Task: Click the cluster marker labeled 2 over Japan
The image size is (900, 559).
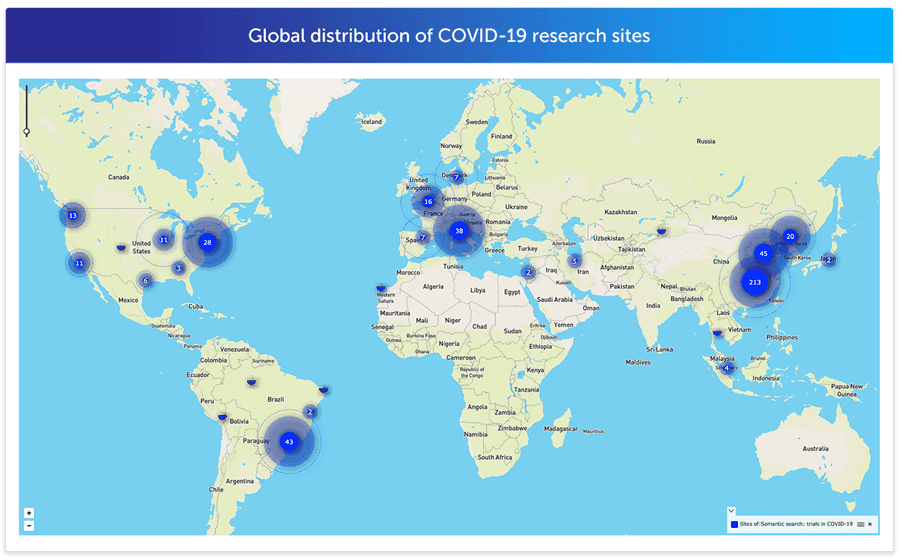Action: click(828, 259)
